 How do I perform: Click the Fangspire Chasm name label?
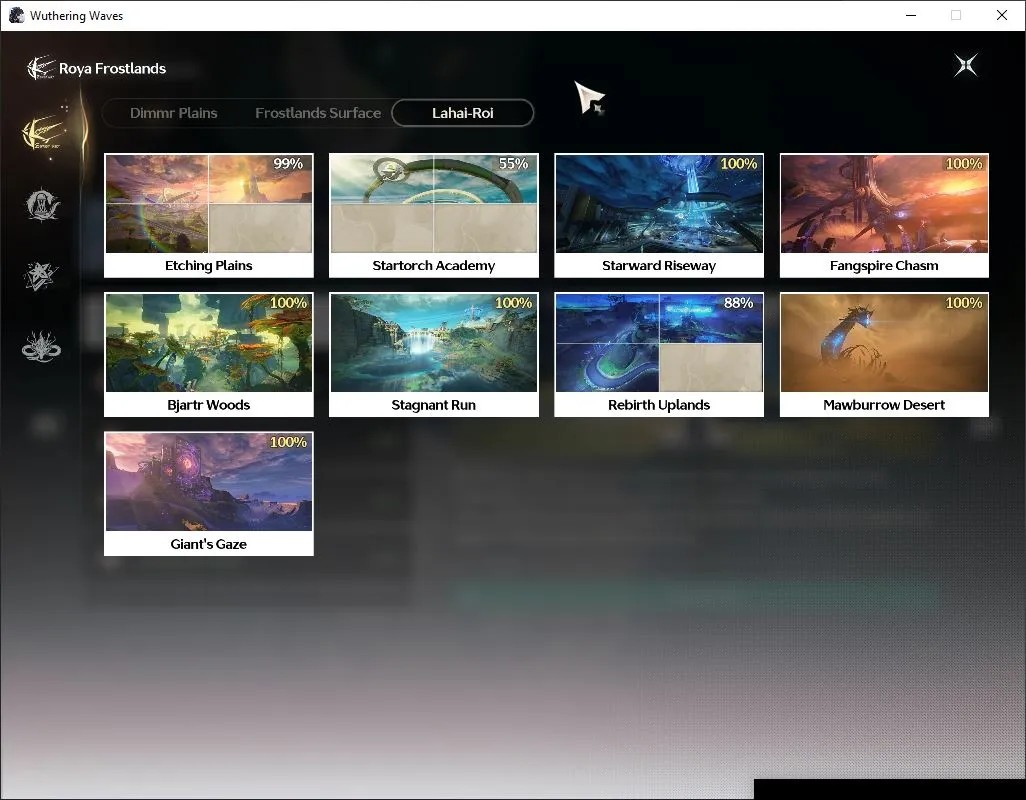pos(884,266)
